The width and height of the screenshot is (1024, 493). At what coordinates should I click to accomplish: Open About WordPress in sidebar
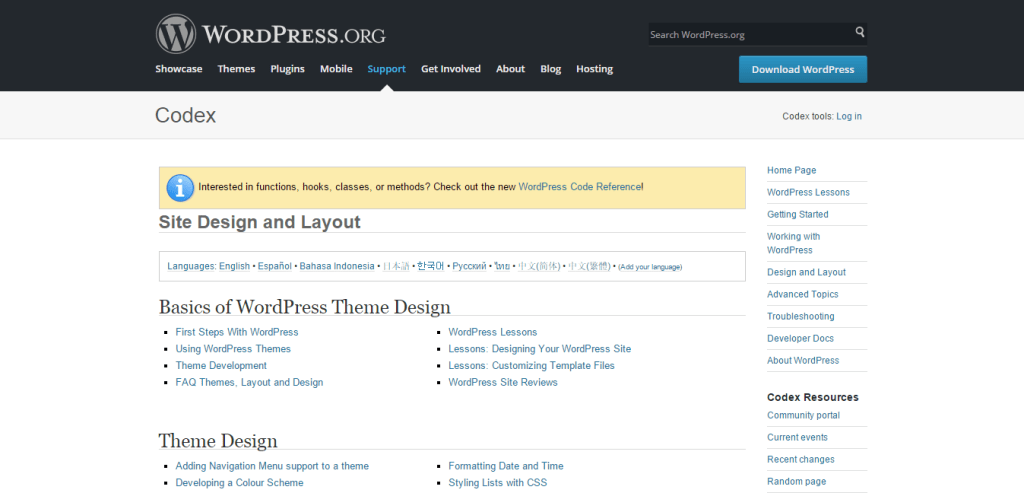pos(803,360)
